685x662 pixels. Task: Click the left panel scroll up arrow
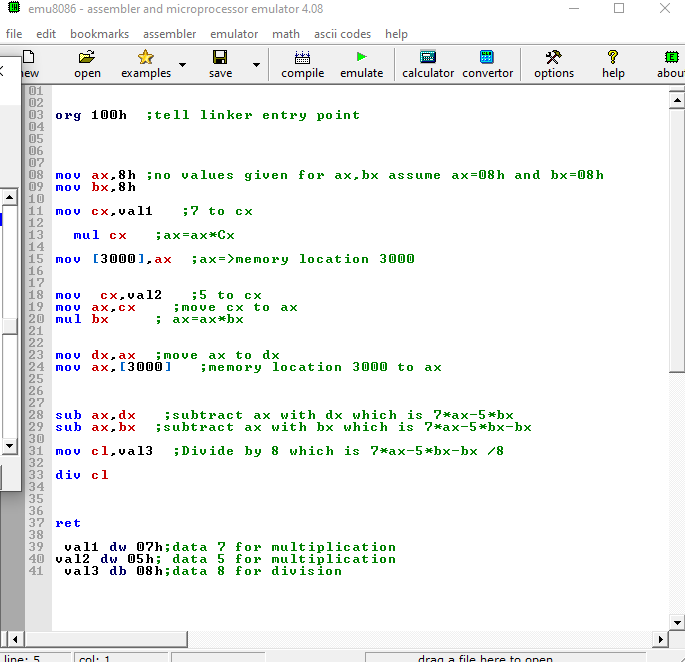pyautogui.click(x=9, y=198)
